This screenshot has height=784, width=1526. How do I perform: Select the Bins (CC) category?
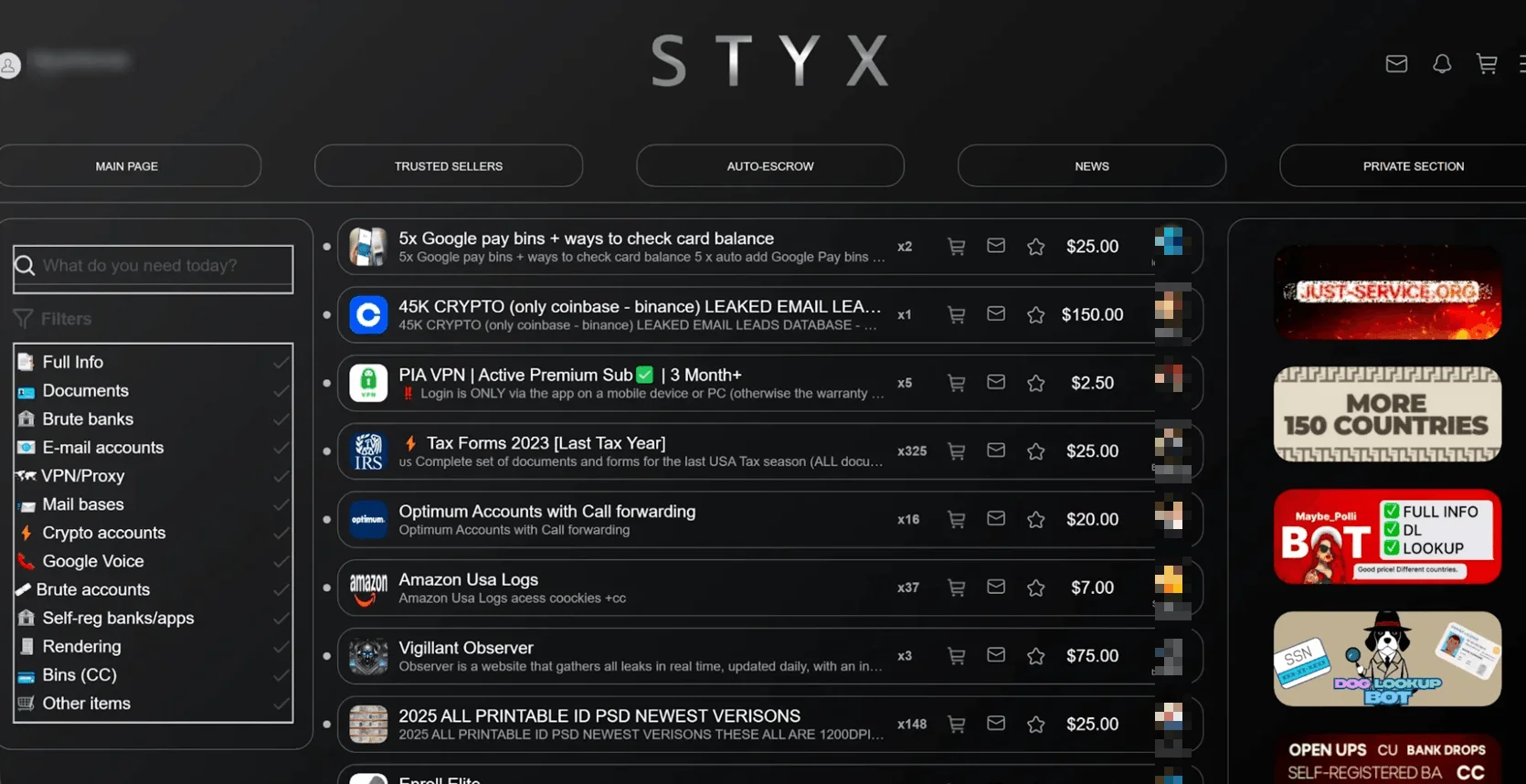coord(79,674)
